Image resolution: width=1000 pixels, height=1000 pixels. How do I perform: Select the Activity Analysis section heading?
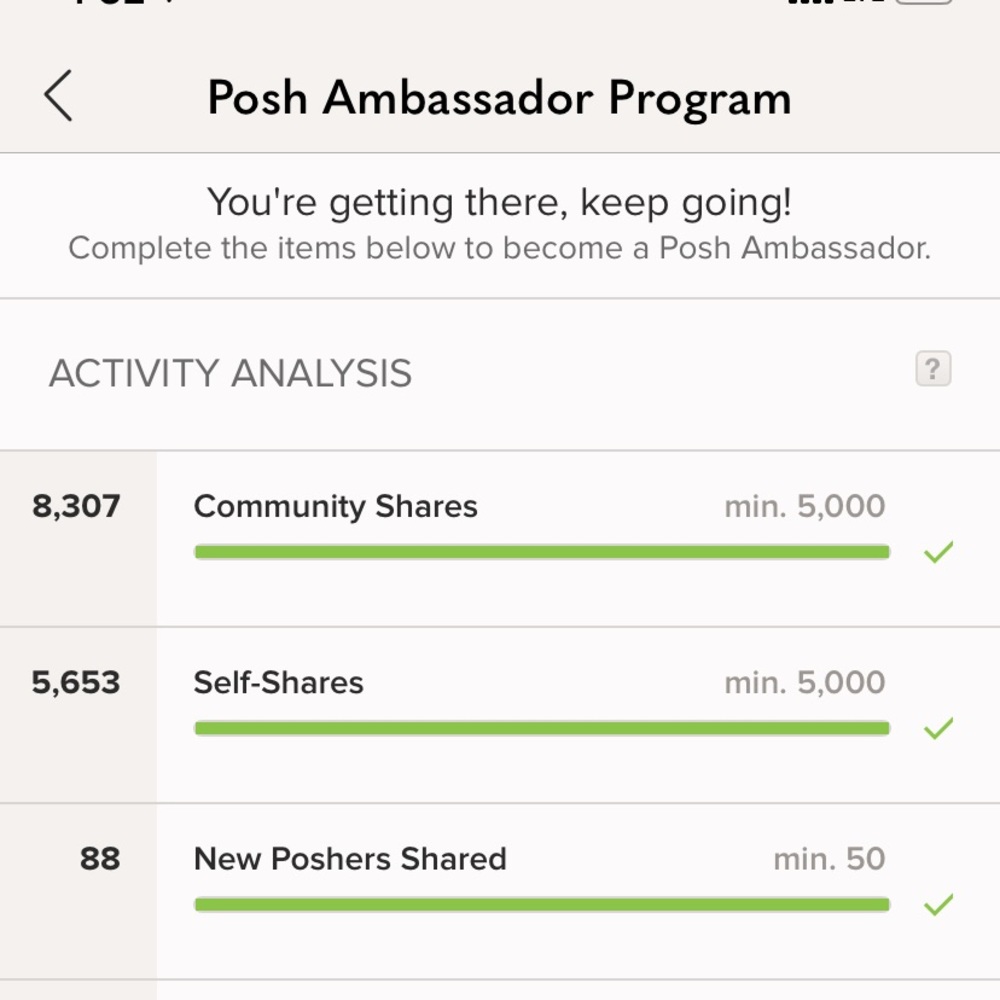click(x=232, y=372)
